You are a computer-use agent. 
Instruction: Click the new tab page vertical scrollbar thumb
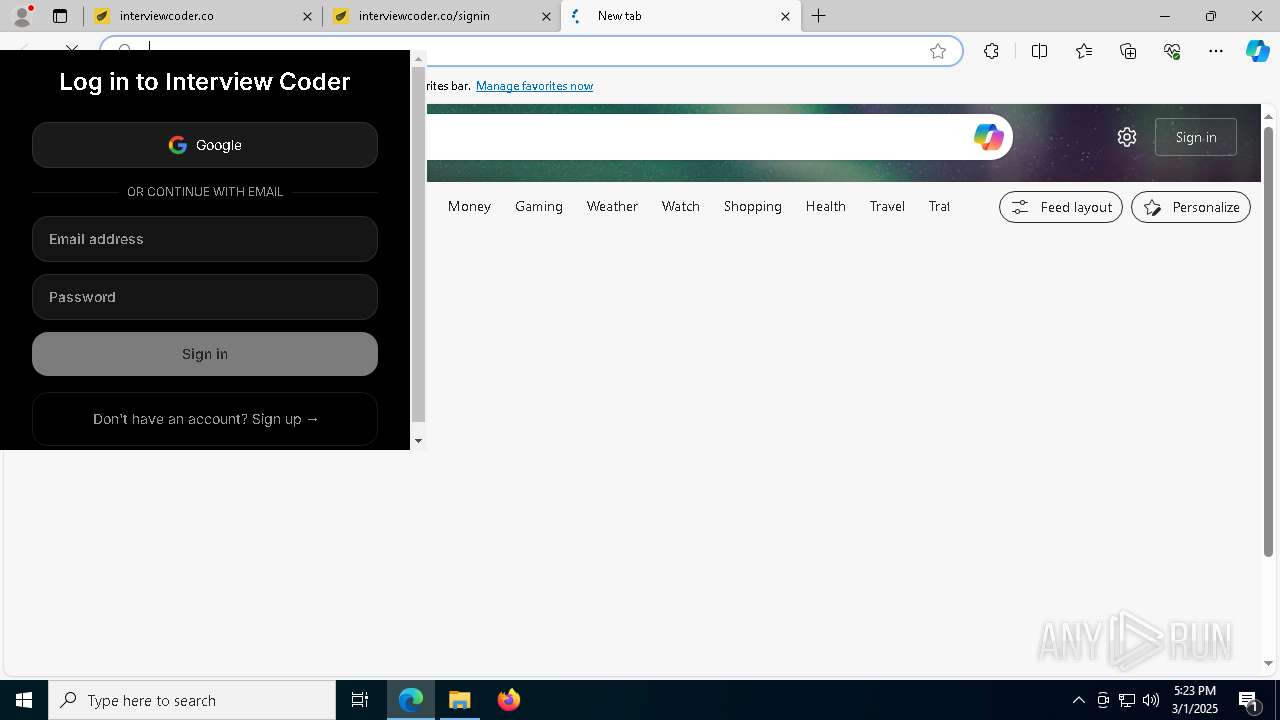(x=1268, y=340)
